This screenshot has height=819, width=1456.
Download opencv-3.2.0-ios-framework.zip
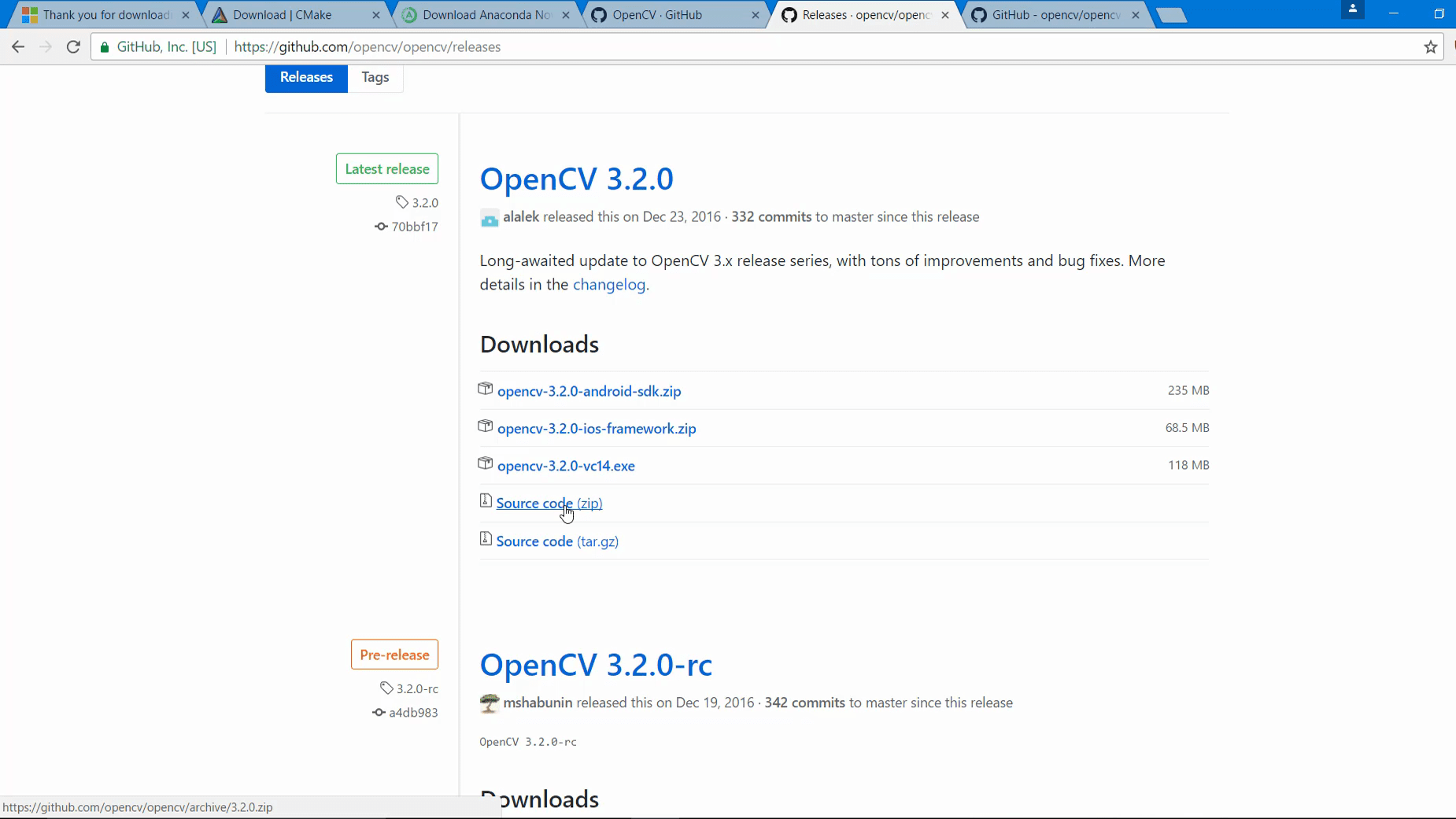click(597, 429)
